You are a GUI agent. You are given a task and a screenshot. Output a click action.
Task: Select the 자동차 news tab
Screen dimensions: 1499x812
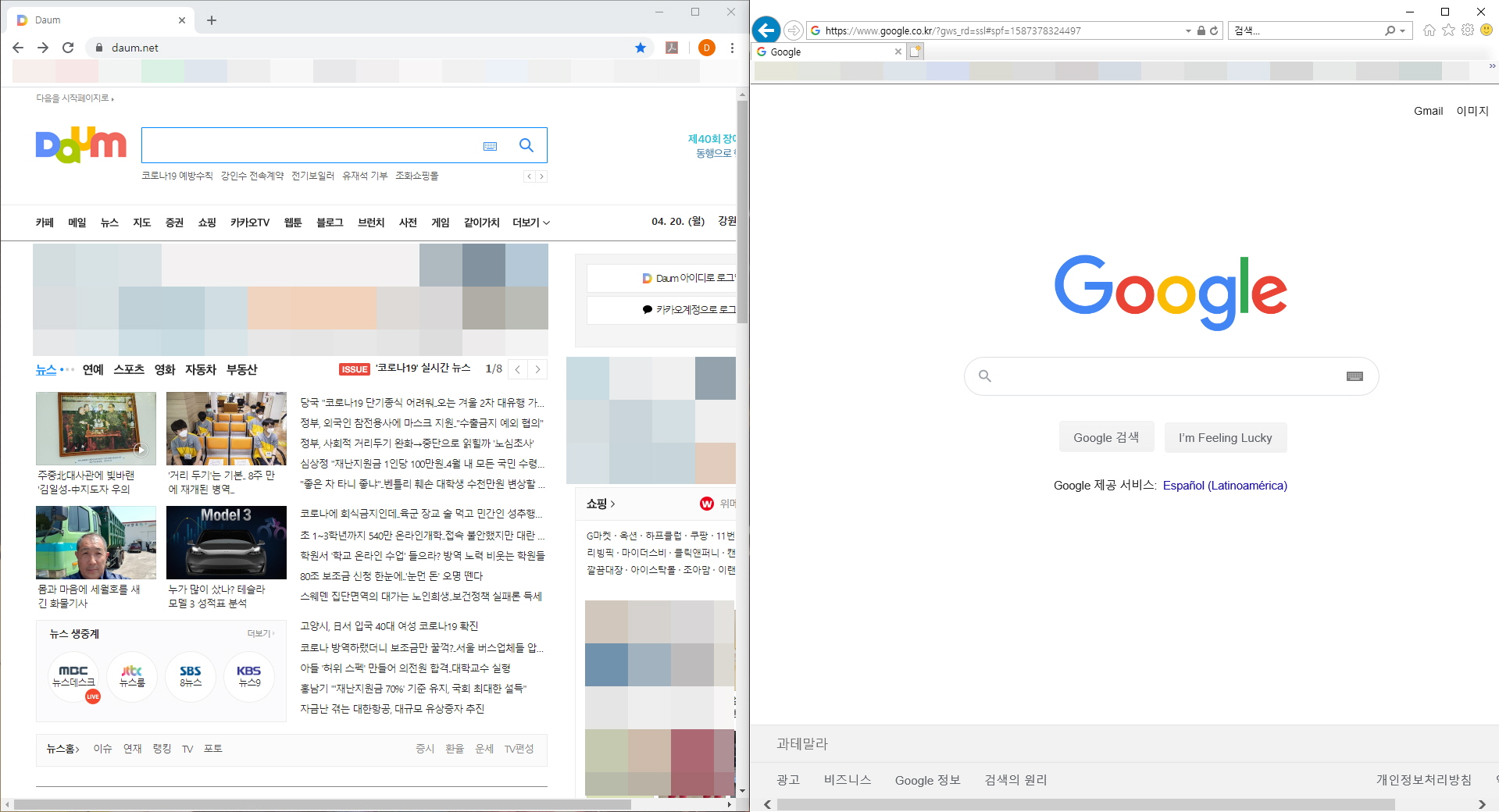(x=201, y=369)
